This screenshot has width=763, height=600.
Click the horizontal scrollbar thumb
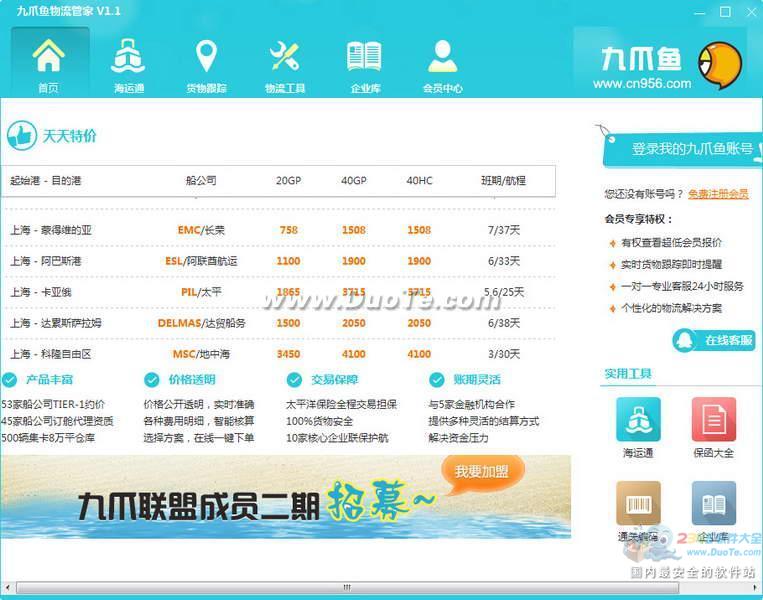coord(347,587)
